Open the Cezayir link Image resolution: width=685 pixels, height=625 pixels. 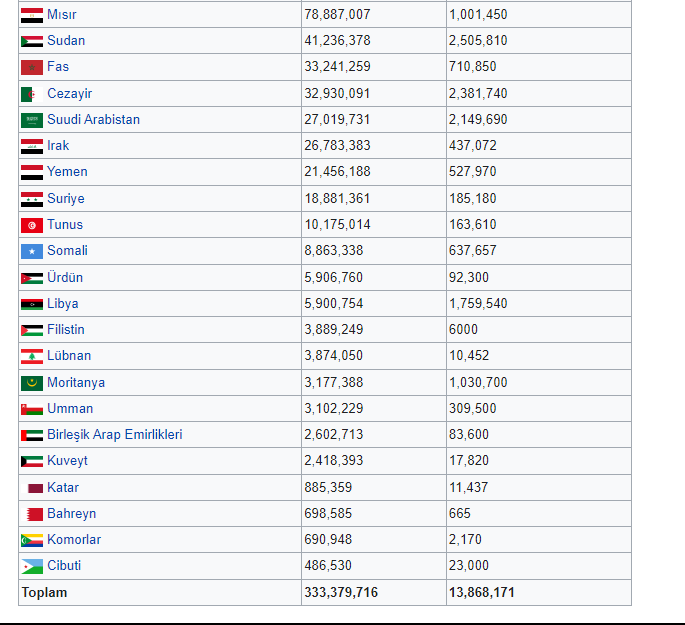69,93
